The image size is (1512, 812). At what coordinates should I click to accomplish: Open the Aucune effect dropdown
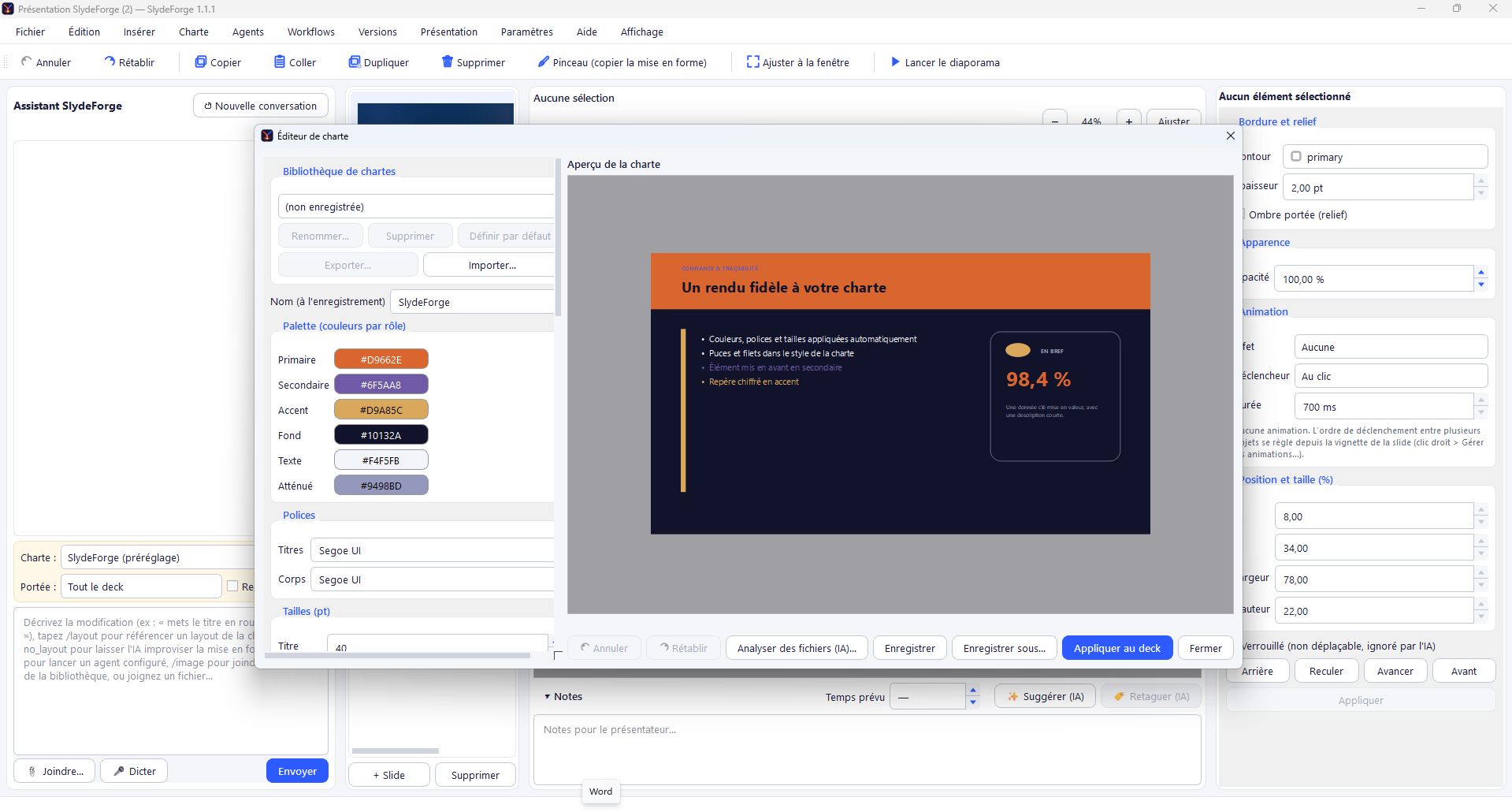1391,347
